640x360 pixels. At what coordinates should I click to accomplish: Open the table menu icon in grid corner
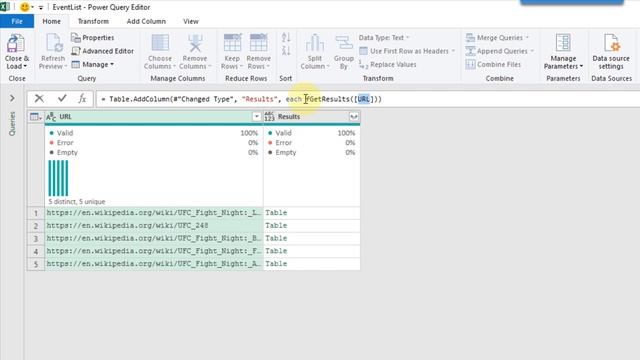[x=36, y=117]
